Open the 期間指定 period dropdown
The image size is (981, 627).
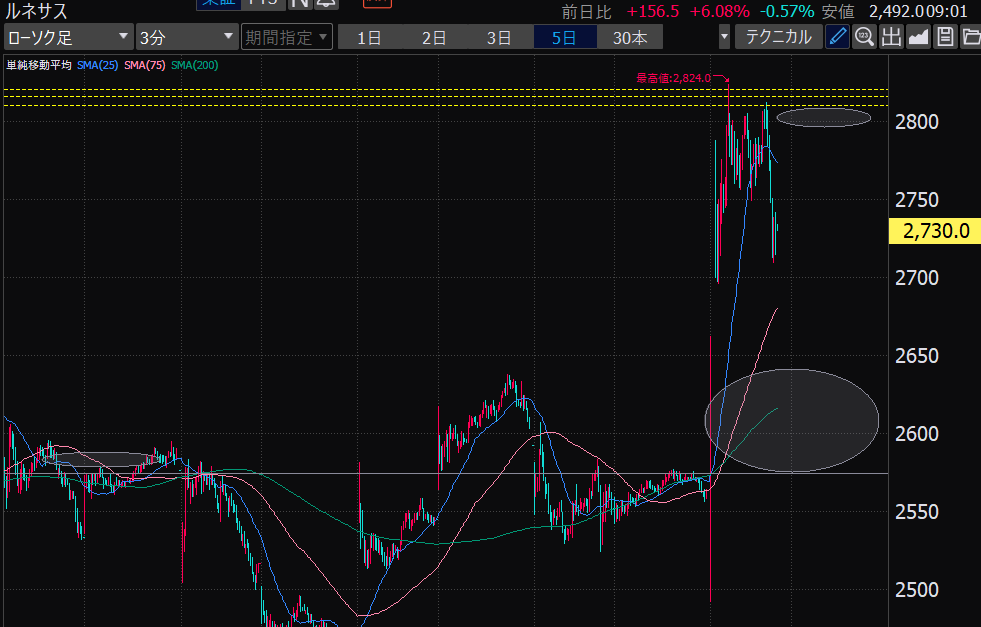point(286,38)
